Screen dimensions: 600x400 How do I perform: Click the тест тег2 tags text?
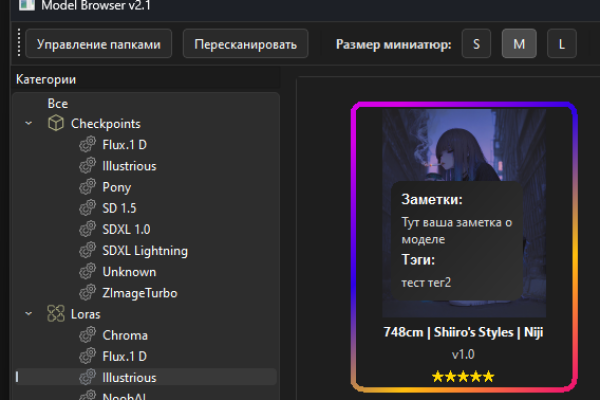click(426, 282)
